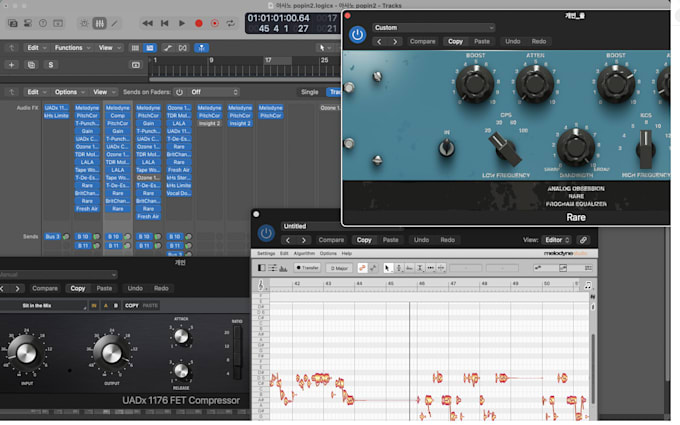Toggle the Cycle loop button
Screen dimensions: 680x425
click(230, 23)
